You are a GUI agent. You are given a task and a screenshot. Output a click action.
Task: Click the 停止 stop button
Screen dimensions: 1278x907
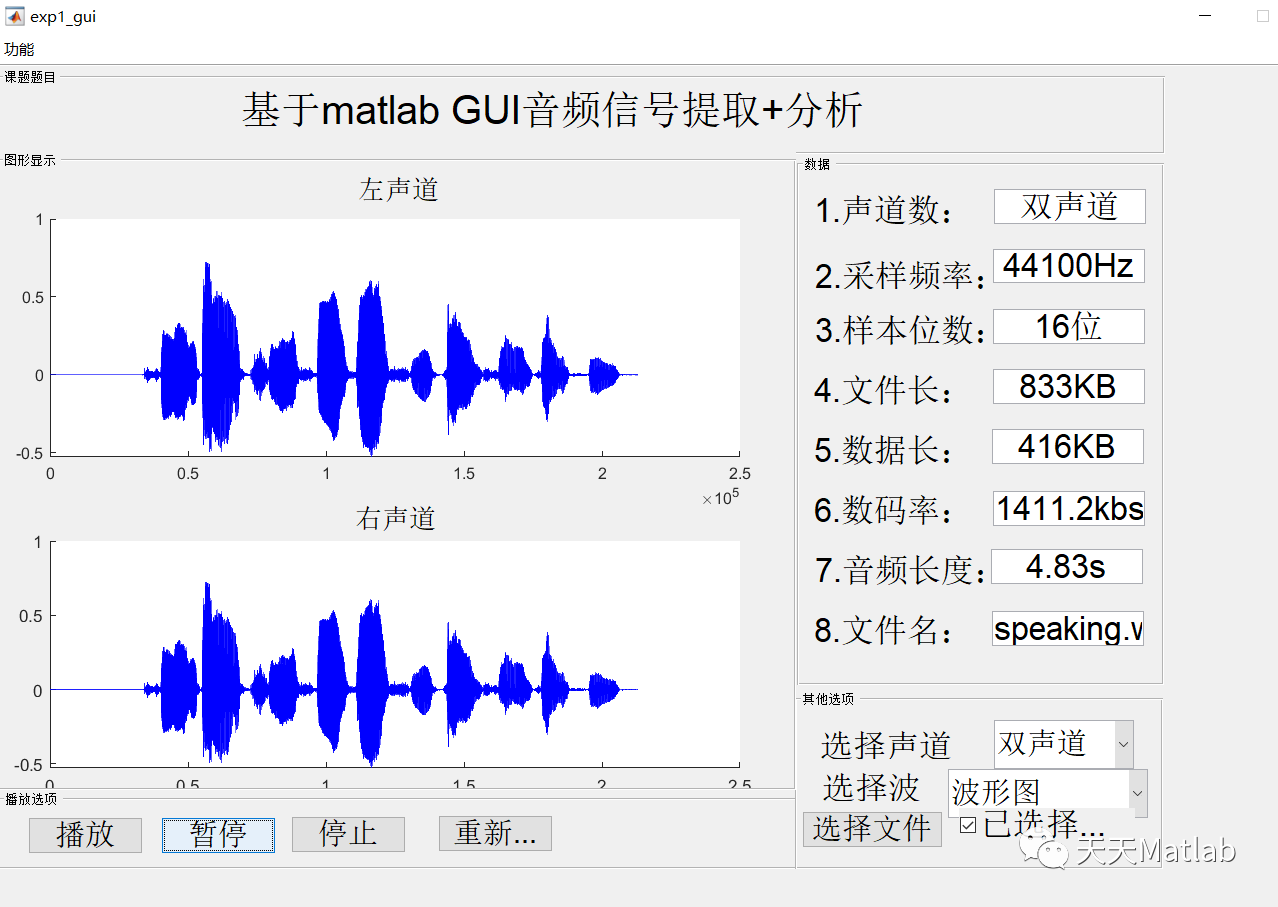click(x=348, y=834)
